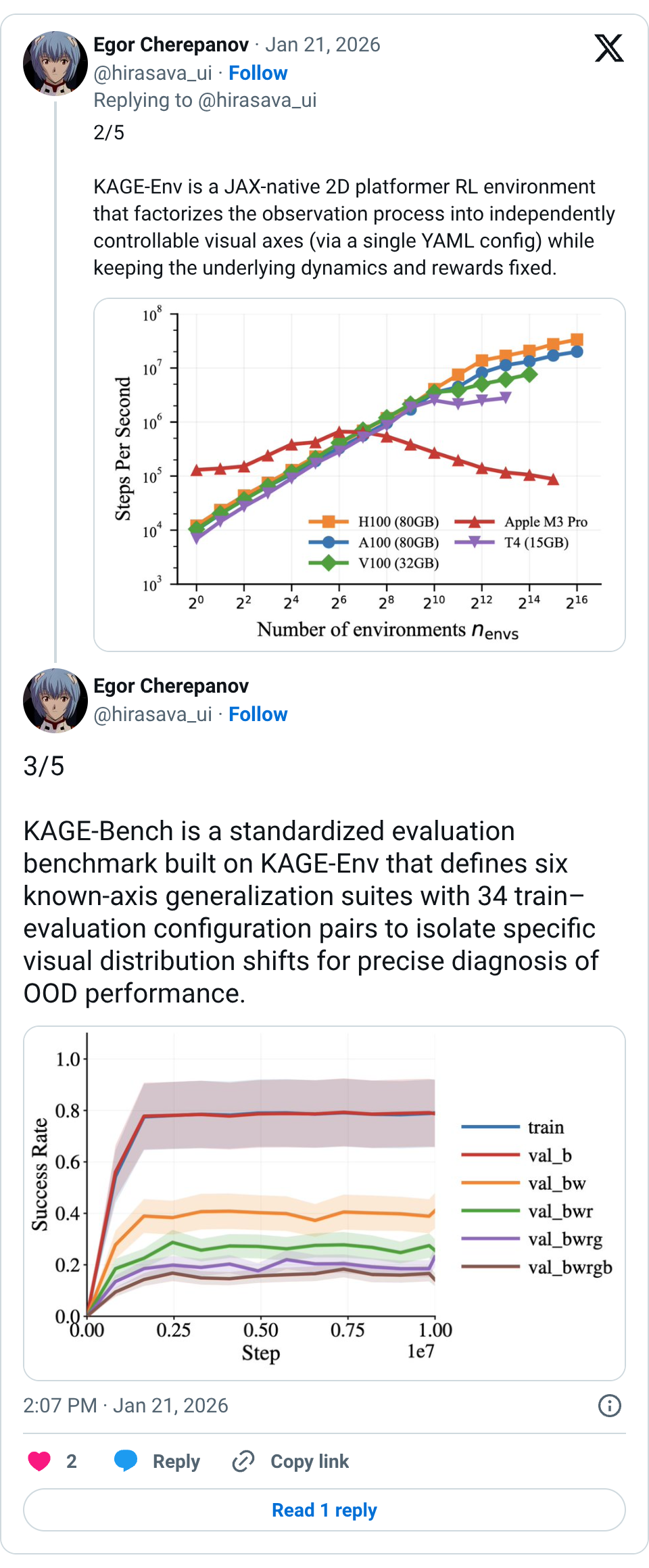Follow Egor from the first tweet header

pos(258,73)
